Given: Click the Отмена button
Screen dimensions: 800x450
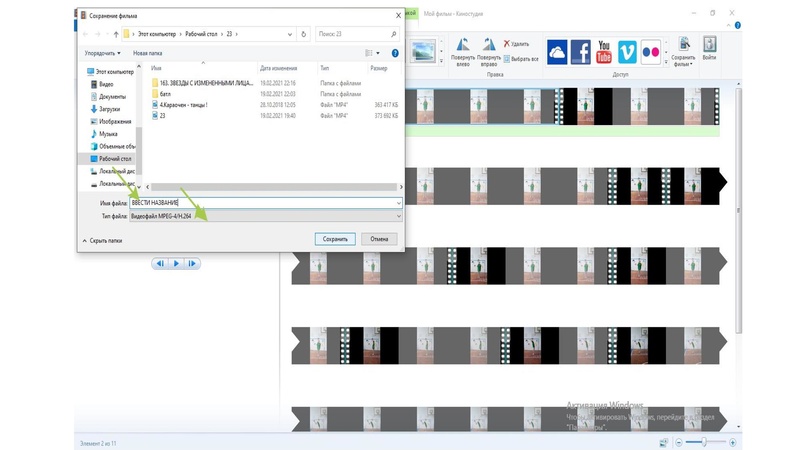Looking at the screenshot, I should pos(379,240).
